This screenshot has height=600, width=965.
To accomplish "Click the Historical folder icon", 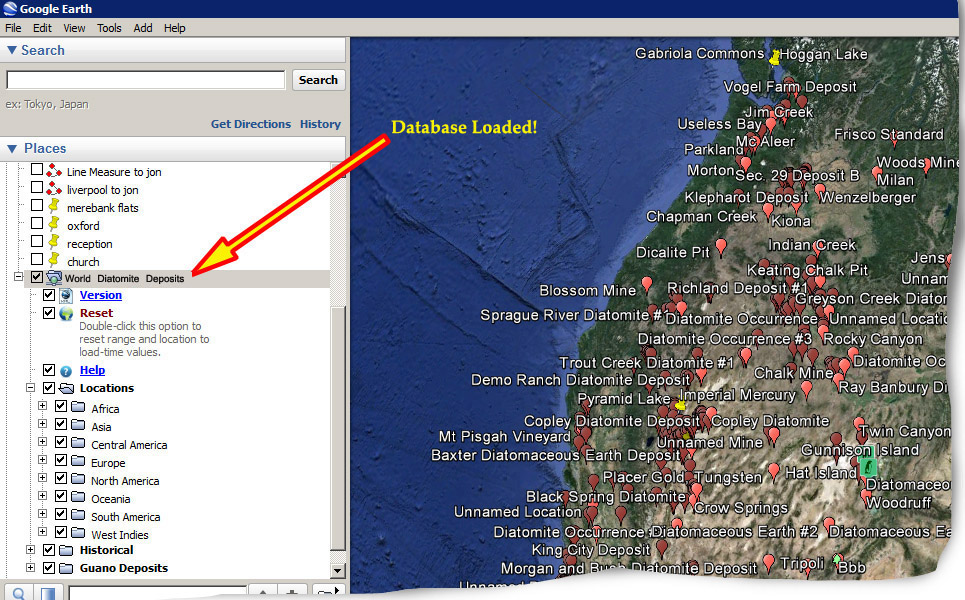I will click(x=66, y=550).
